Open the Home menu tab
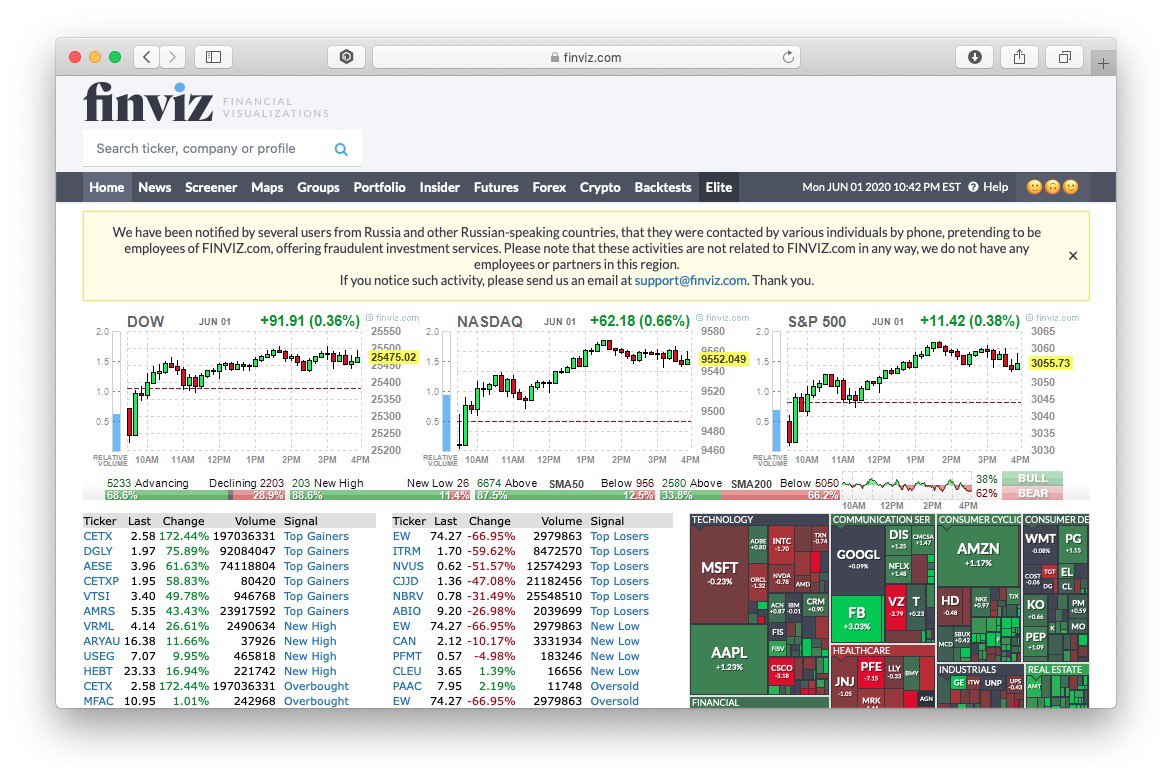This screenshot has height=782, width=1172. 107,187
